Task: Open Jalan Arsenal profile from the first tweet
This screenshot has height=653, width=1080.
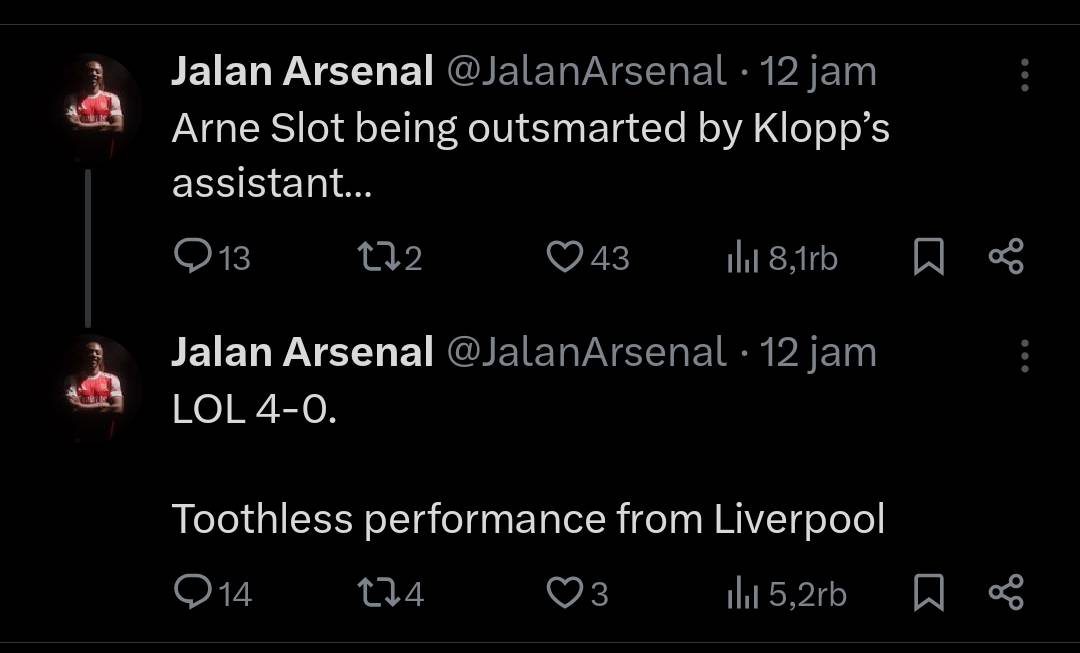Action: pos(302,71)
